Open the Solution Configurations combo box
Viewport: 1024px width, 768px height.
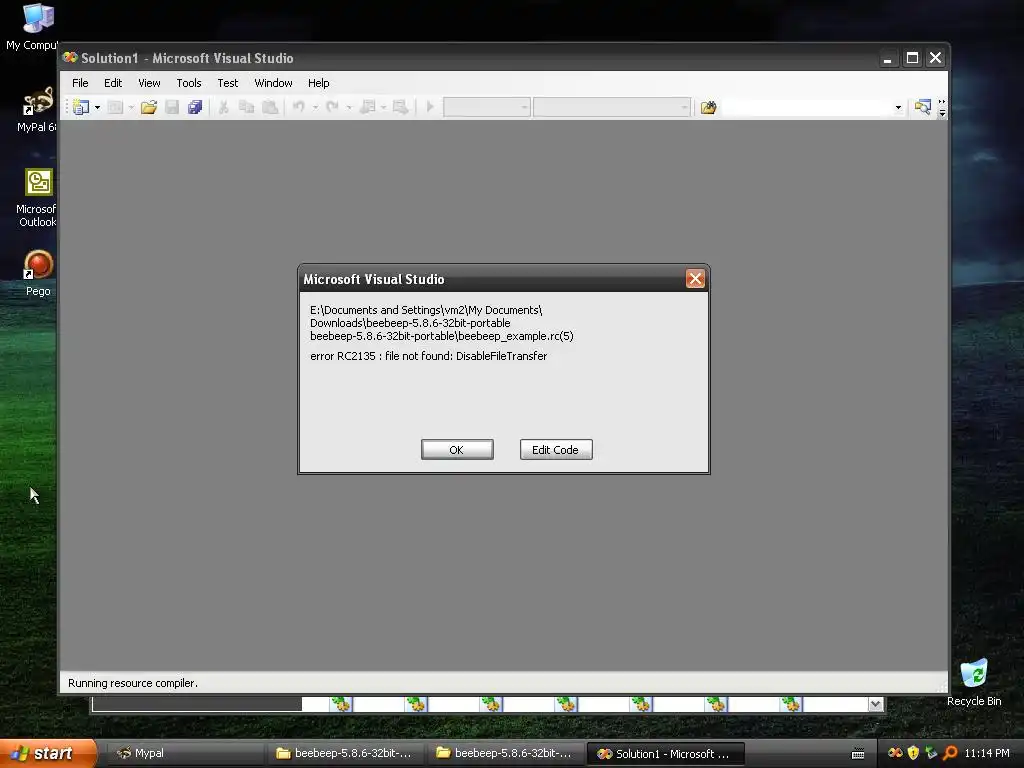pyautogui.click(x=487, y=107)
